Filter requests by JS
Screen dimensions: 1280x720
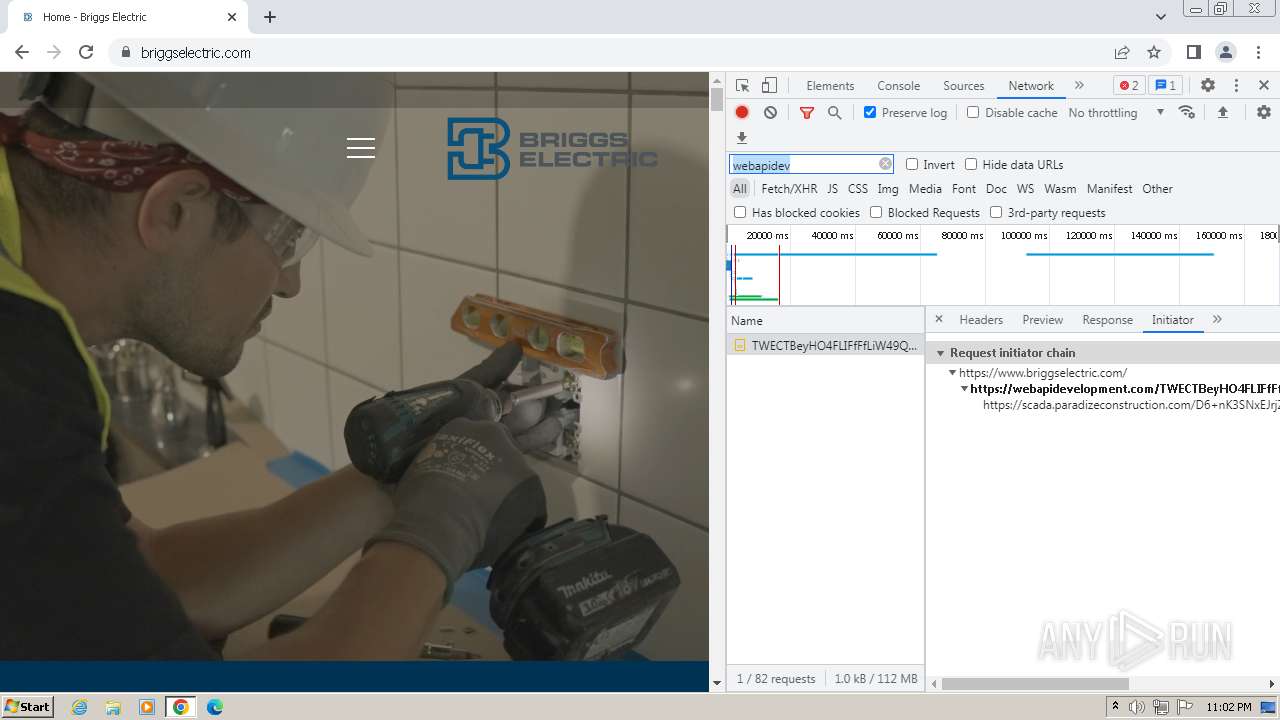(x=832, y=188)
